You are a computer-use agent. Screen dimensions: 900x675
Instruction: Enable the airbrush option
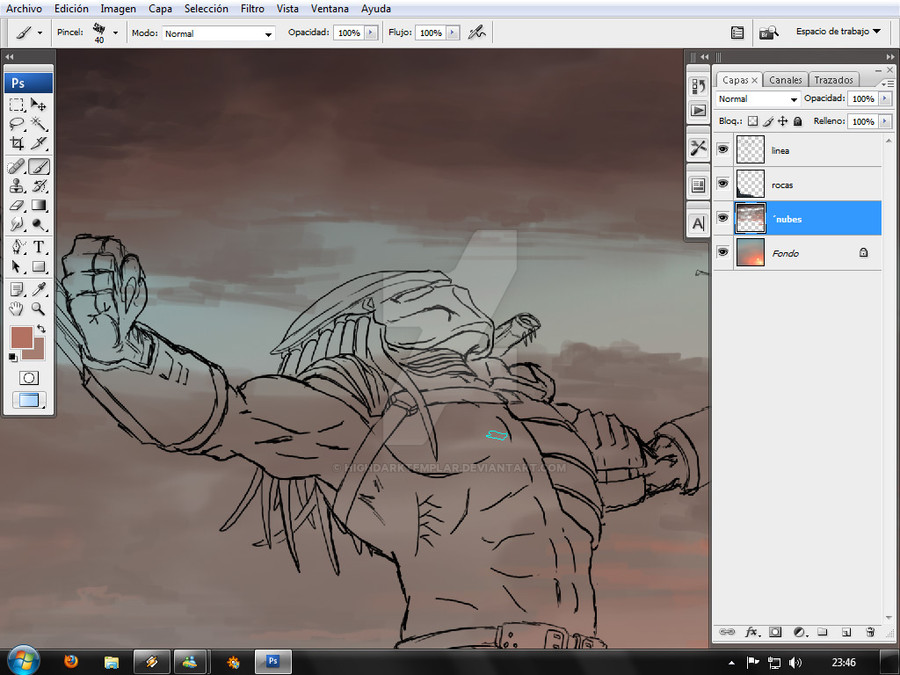476,33
